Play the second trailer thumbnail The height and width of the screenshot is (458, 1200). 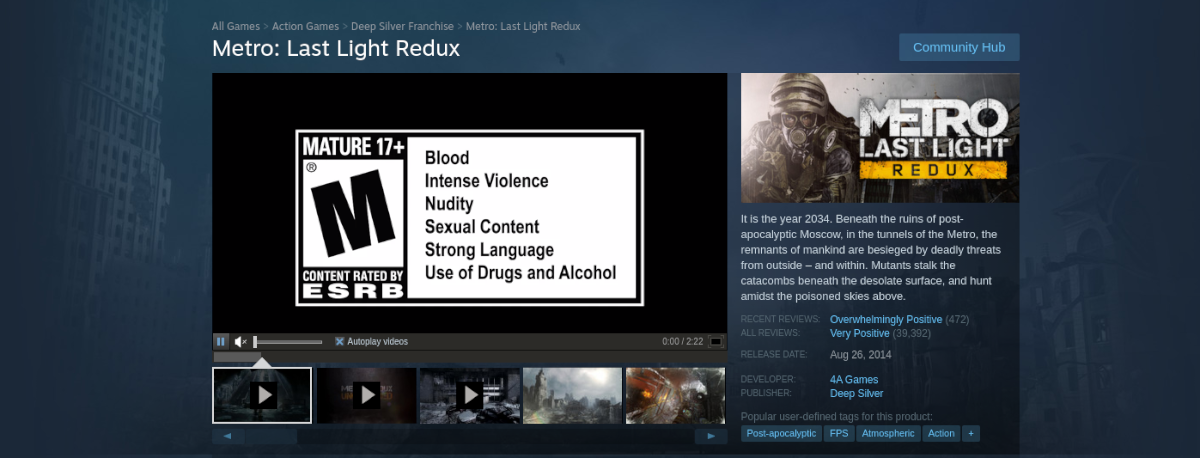pyautogui.click(x=366, y=395)
